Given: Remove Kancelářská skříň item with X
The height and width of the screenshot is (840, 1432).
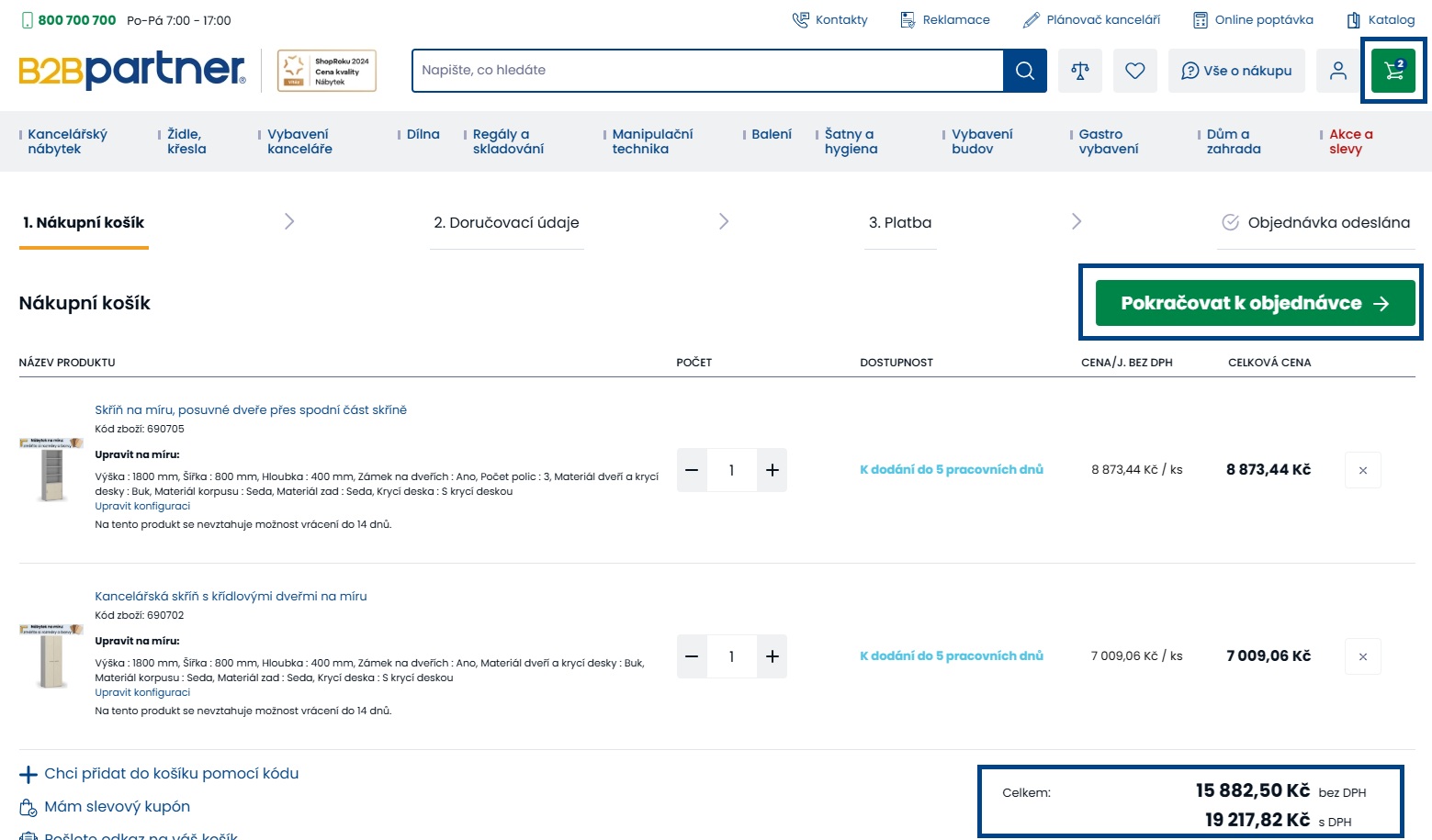Looking at the screenshot, I should click(x=1362, y=656).
